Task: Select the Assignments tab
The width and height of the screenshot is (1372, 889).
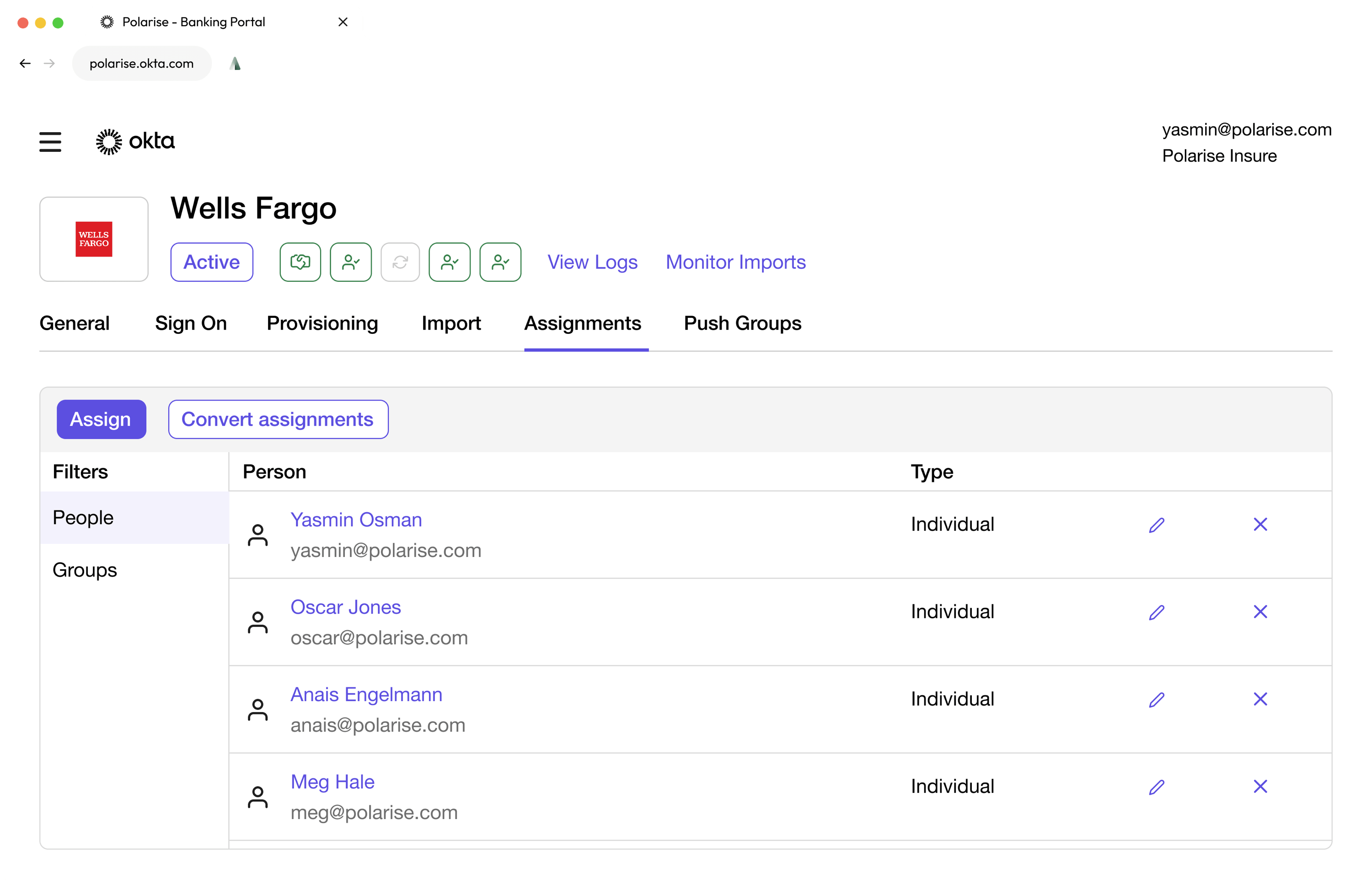Action: click(582, 323)
